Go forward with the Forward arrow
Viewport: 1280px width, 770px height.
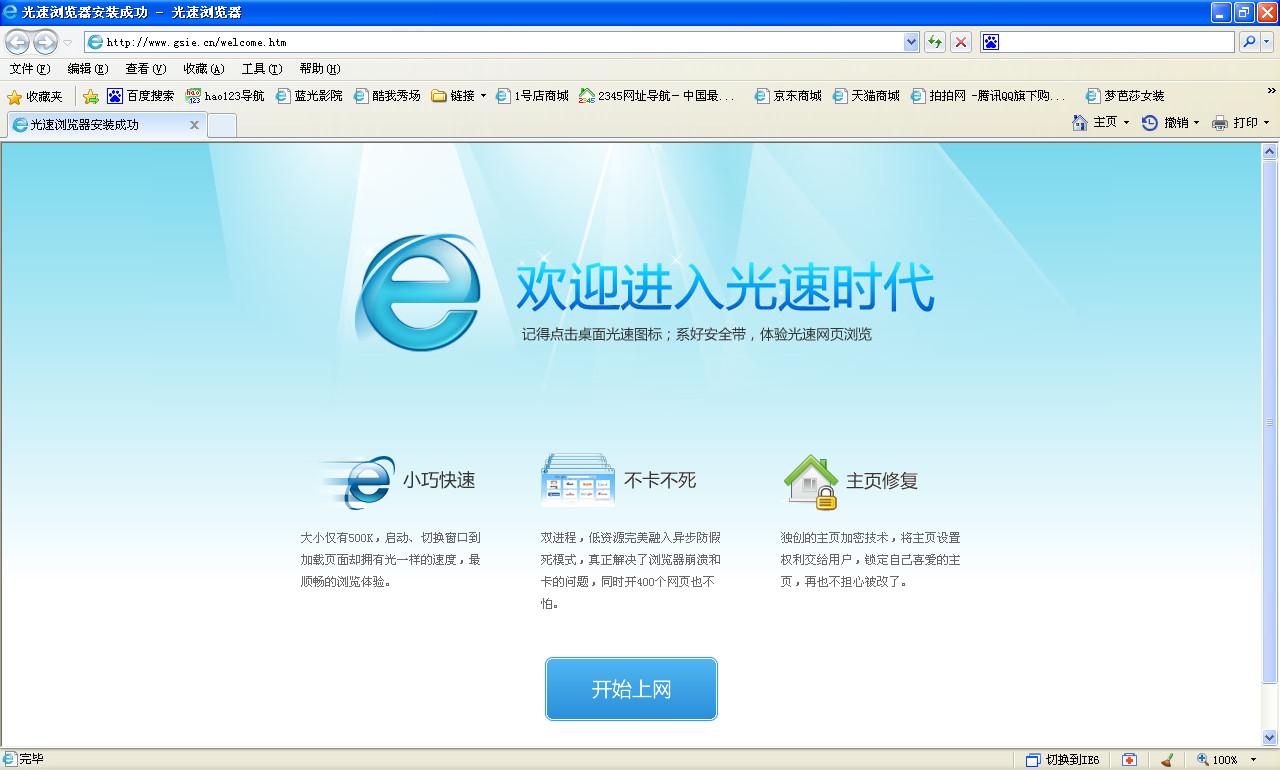tap(45, 42)
